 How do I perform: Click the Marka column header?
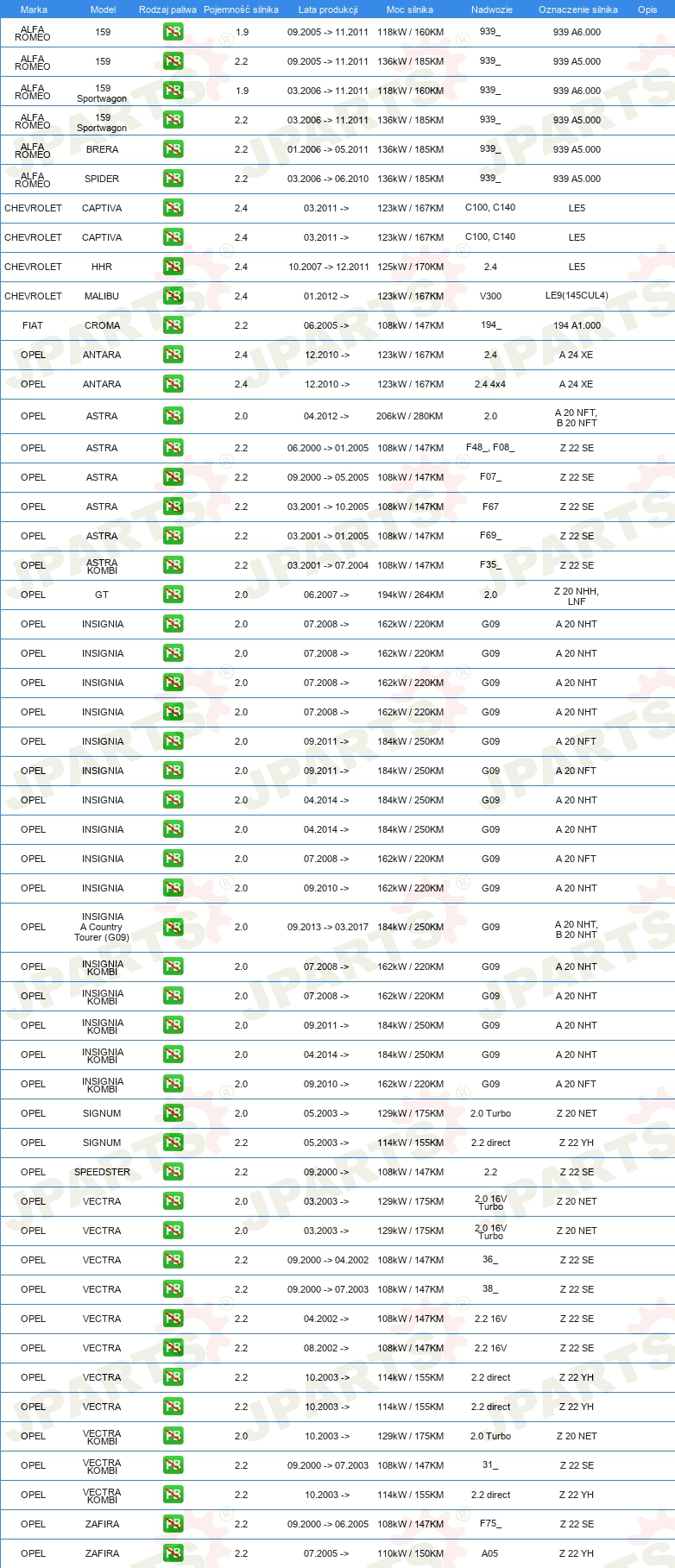[x=34, y=9]
